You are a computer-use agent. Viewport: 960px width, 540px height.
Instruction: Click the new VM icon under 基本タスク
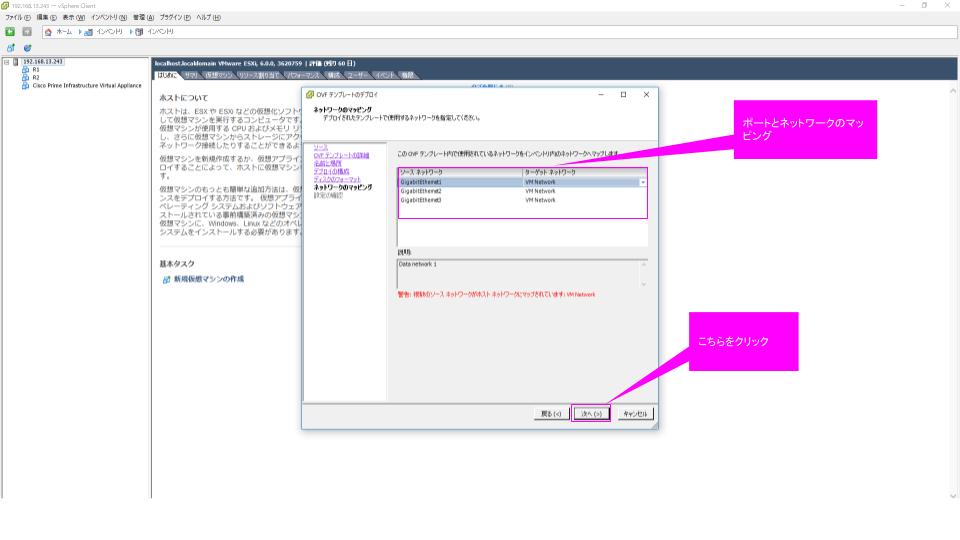(x=166, y=279)
